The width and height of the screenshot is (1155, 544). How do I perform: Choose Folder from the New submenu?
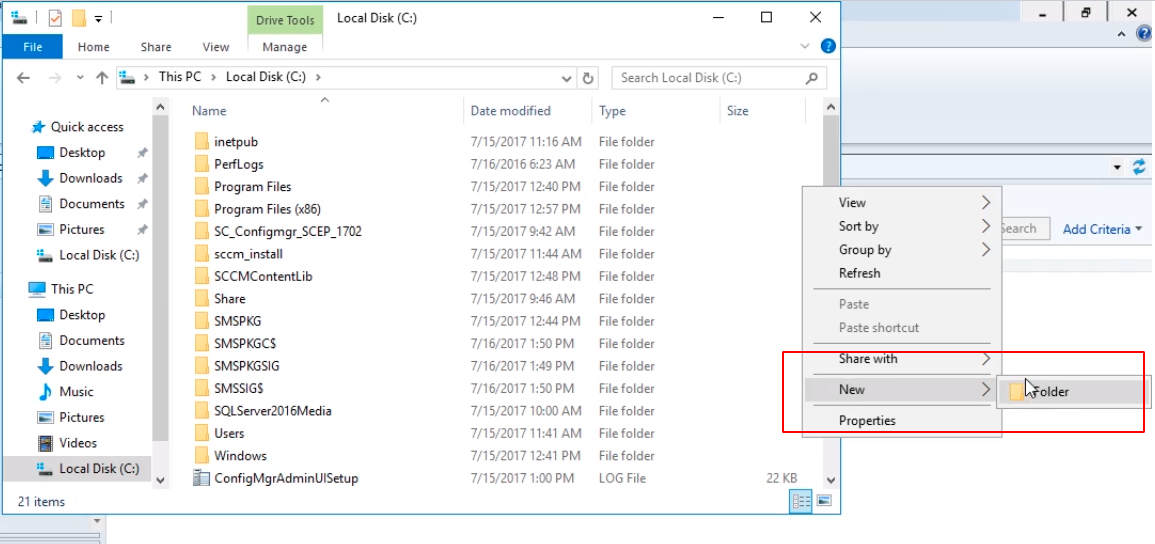click(1049, 392)
